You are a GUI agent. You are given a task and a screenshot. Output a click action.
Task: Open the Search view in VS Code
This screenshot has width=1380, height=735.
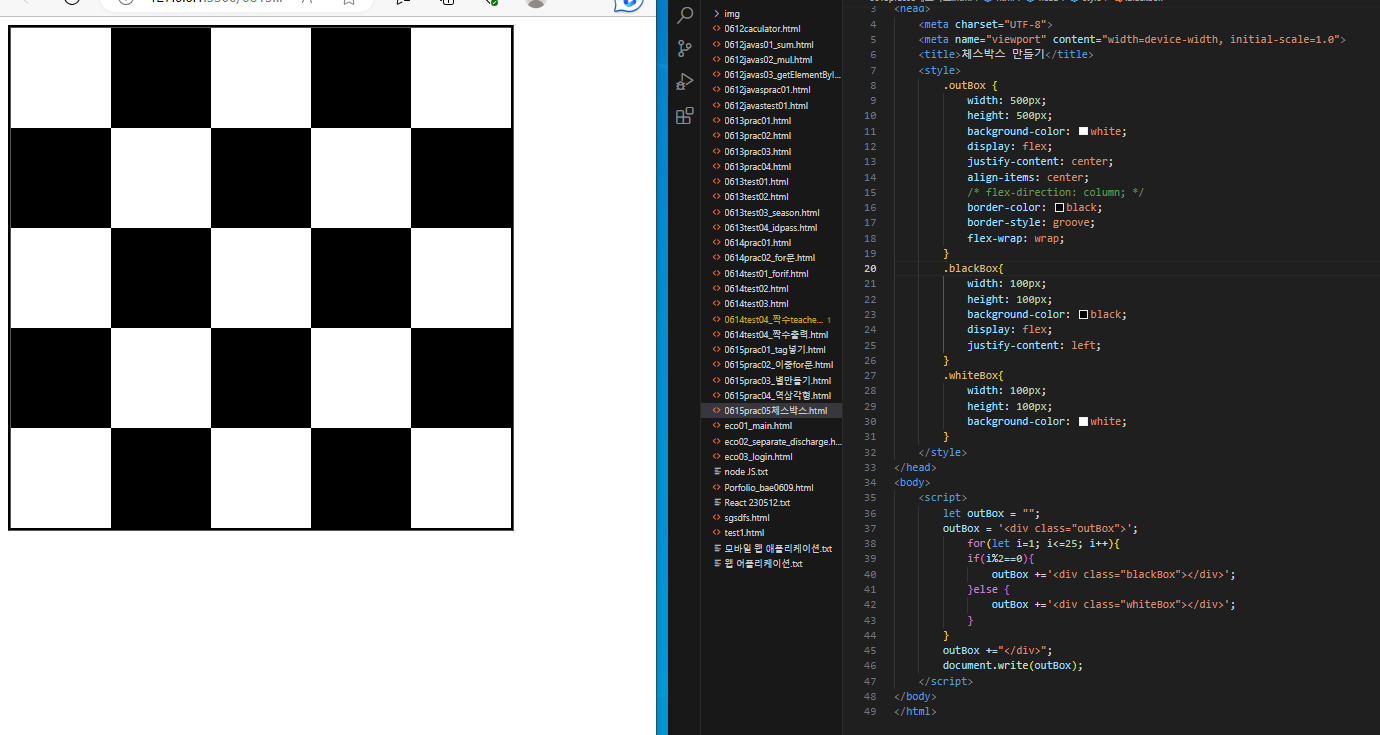point(685,15)
